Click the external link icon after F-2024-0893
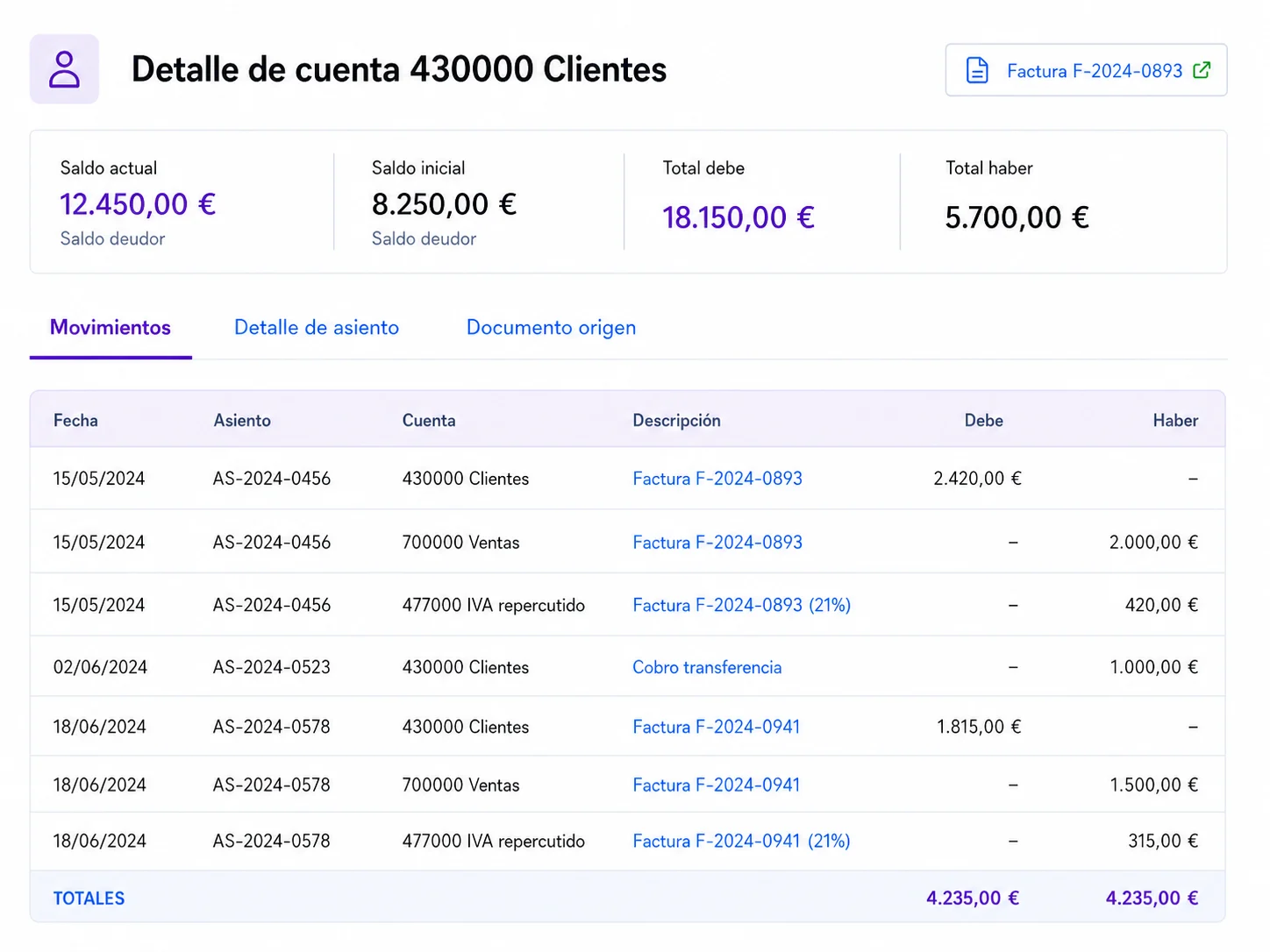1270x952 pixels. (x=1202, y=70)
